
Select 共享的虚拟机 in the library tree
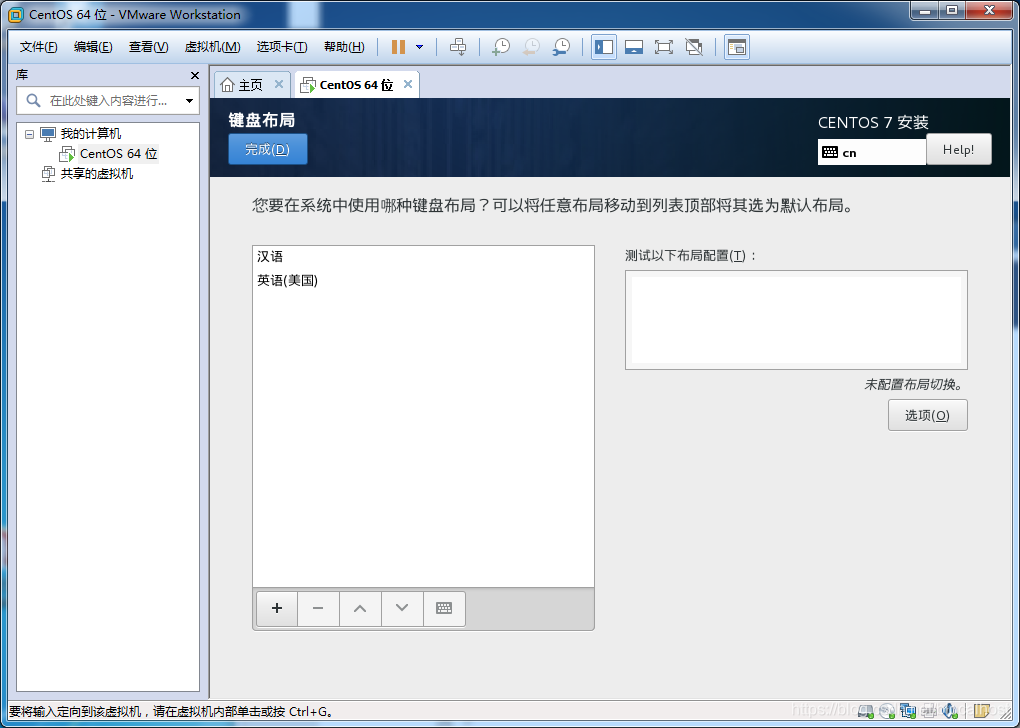tap(97, 174)
